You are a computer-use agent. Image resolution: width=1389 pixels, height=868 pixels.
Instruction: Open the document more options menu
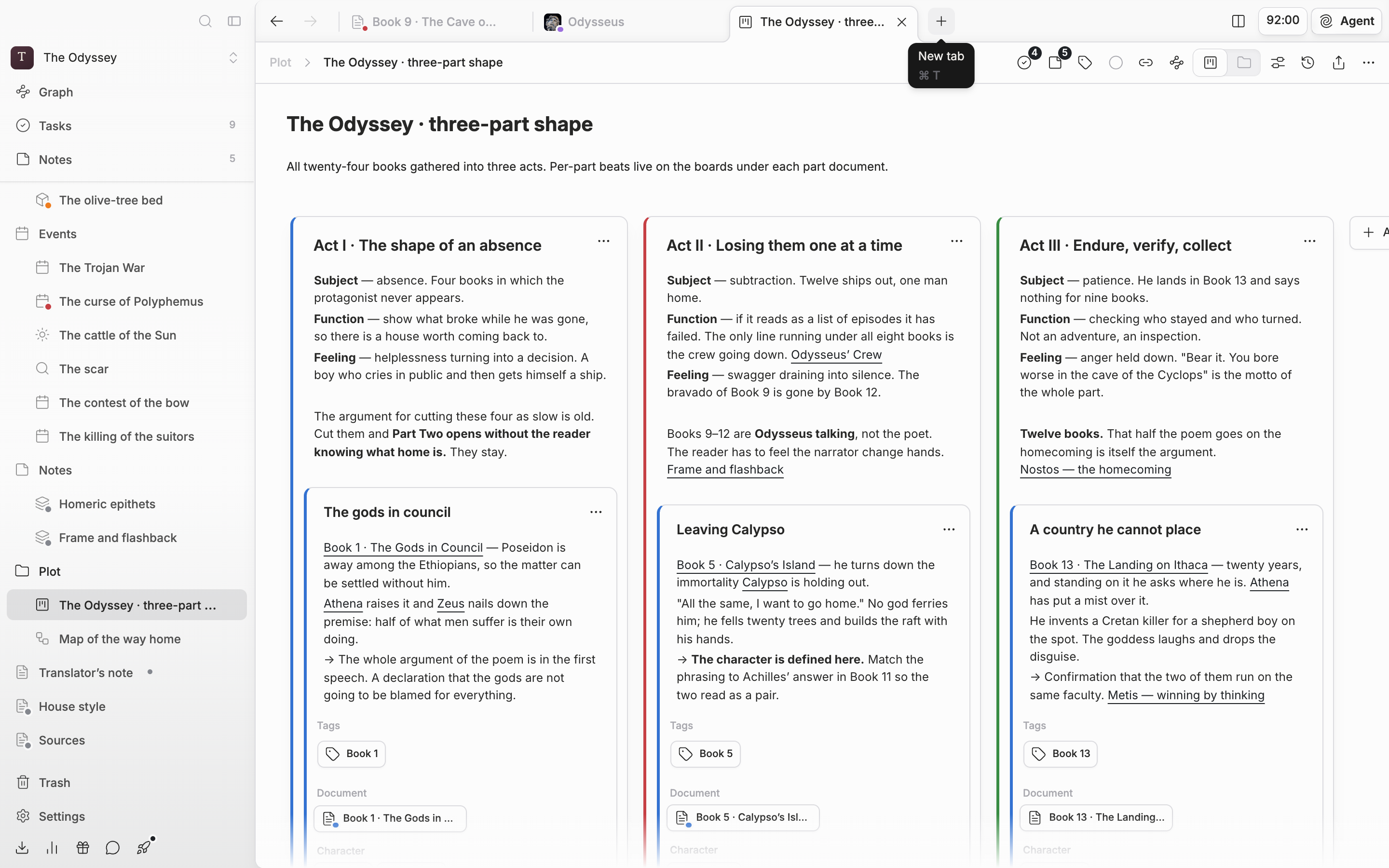1368,63
